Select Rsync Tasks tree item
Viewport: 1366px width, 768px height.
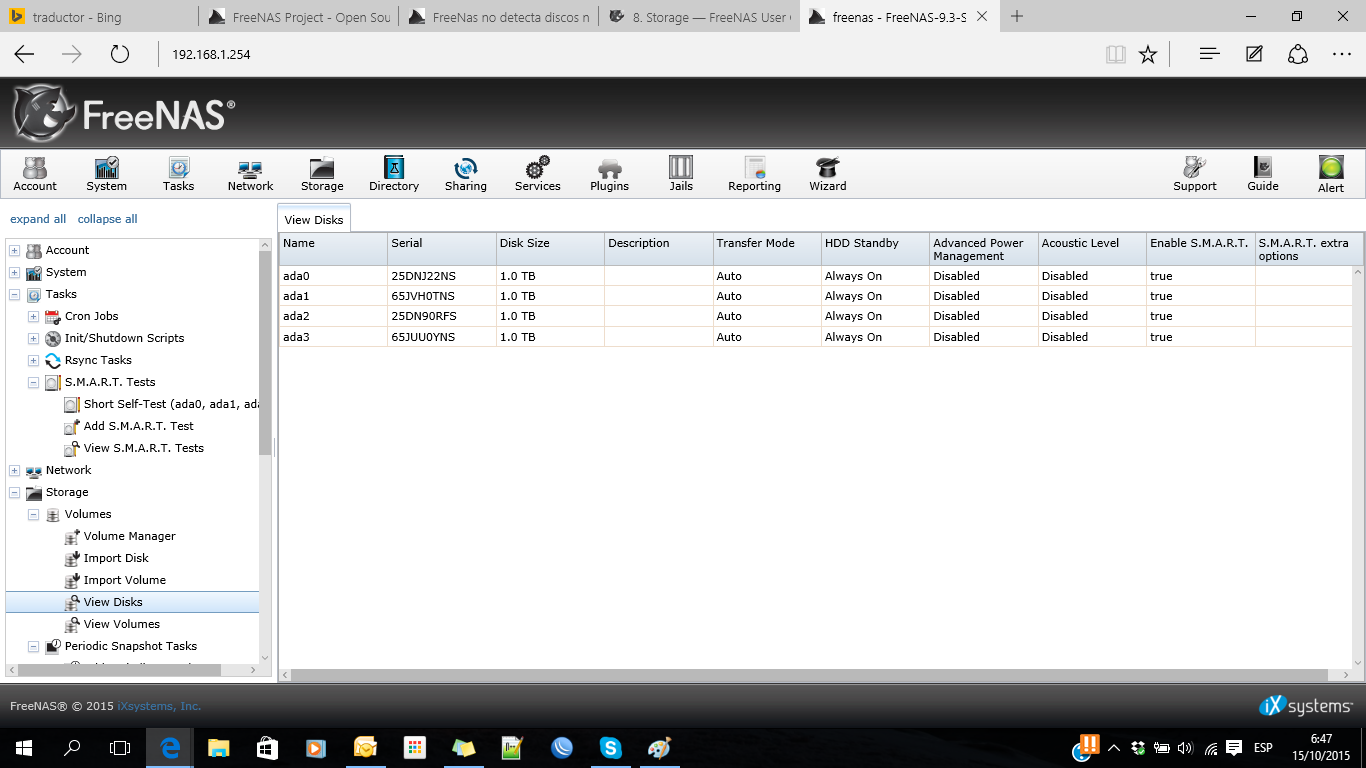pyautogui.click(x=98, y=360)
